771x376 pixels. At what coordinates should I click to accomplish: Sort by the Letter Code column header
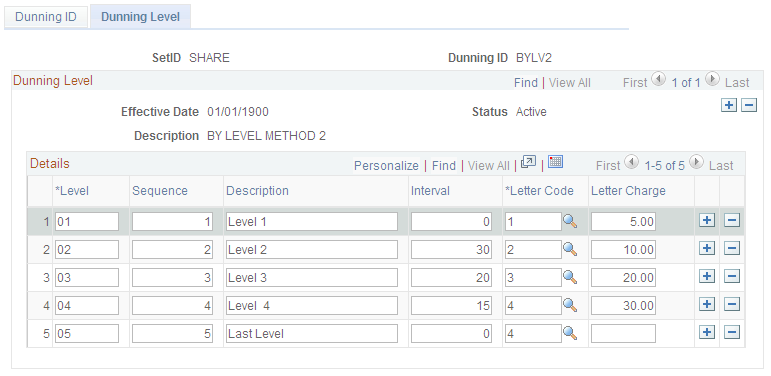[x=539, y=191]
